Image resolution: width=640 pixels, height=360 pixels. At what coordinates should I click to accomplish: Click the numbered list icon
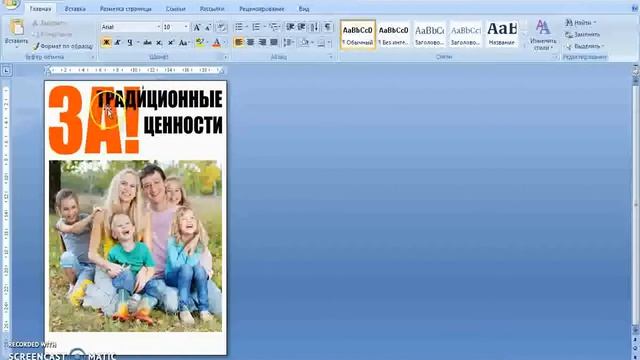pyautogui.click(x=256, y=27)
